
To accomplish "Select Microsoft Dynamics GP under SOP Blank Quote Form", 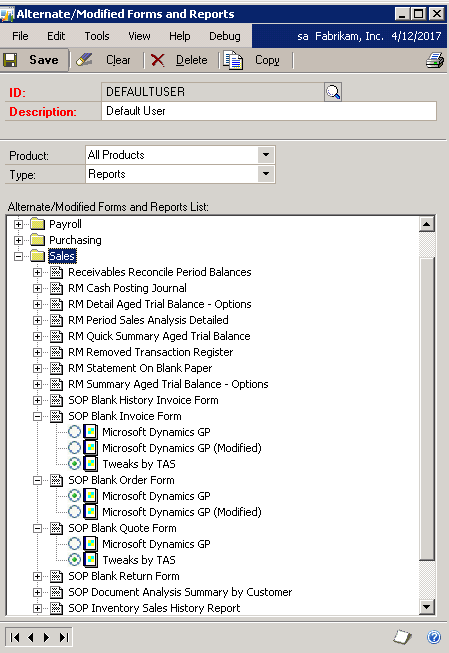I will [x=75, y=544].
